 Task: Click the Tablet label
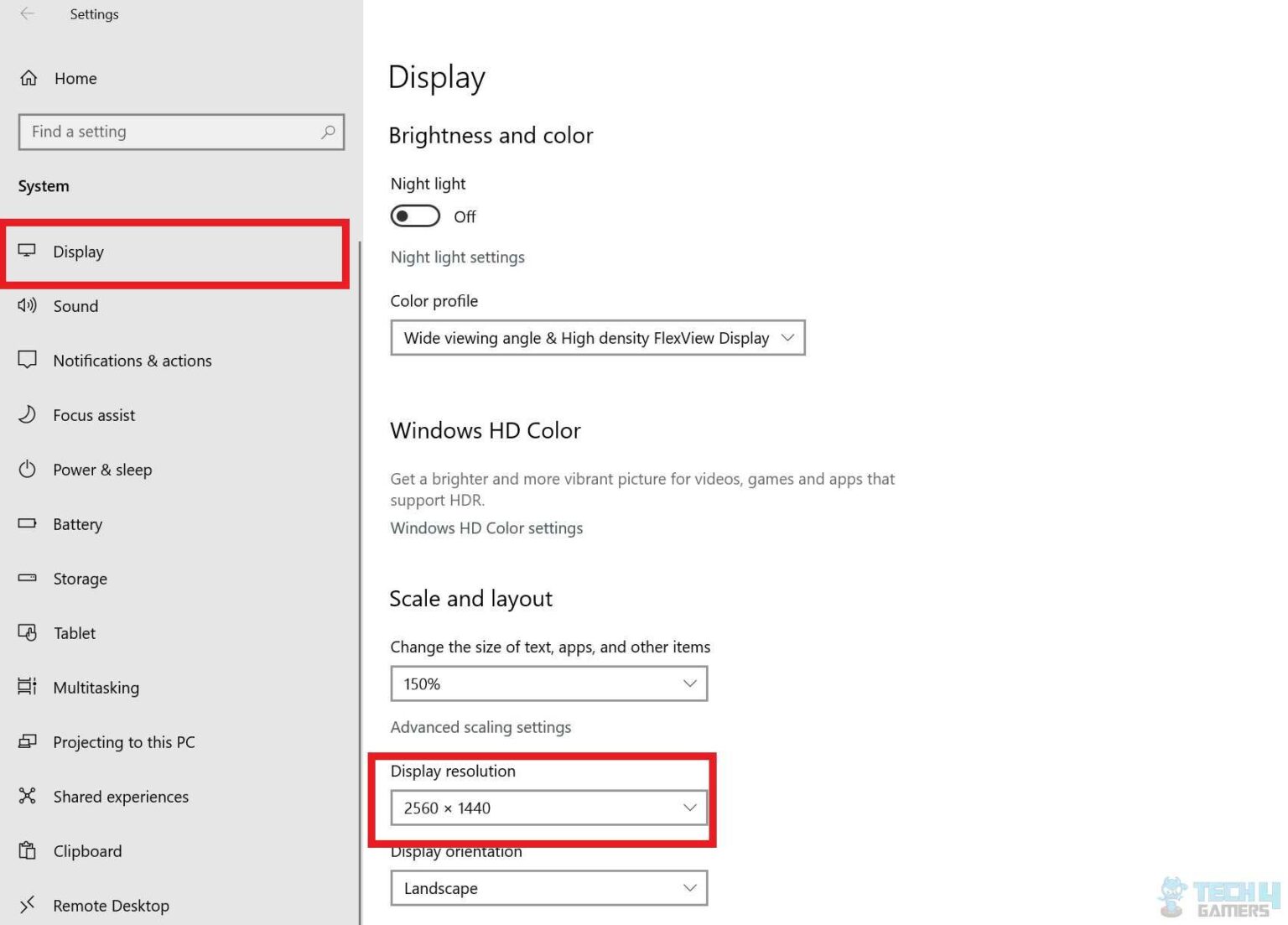point(75,633)
